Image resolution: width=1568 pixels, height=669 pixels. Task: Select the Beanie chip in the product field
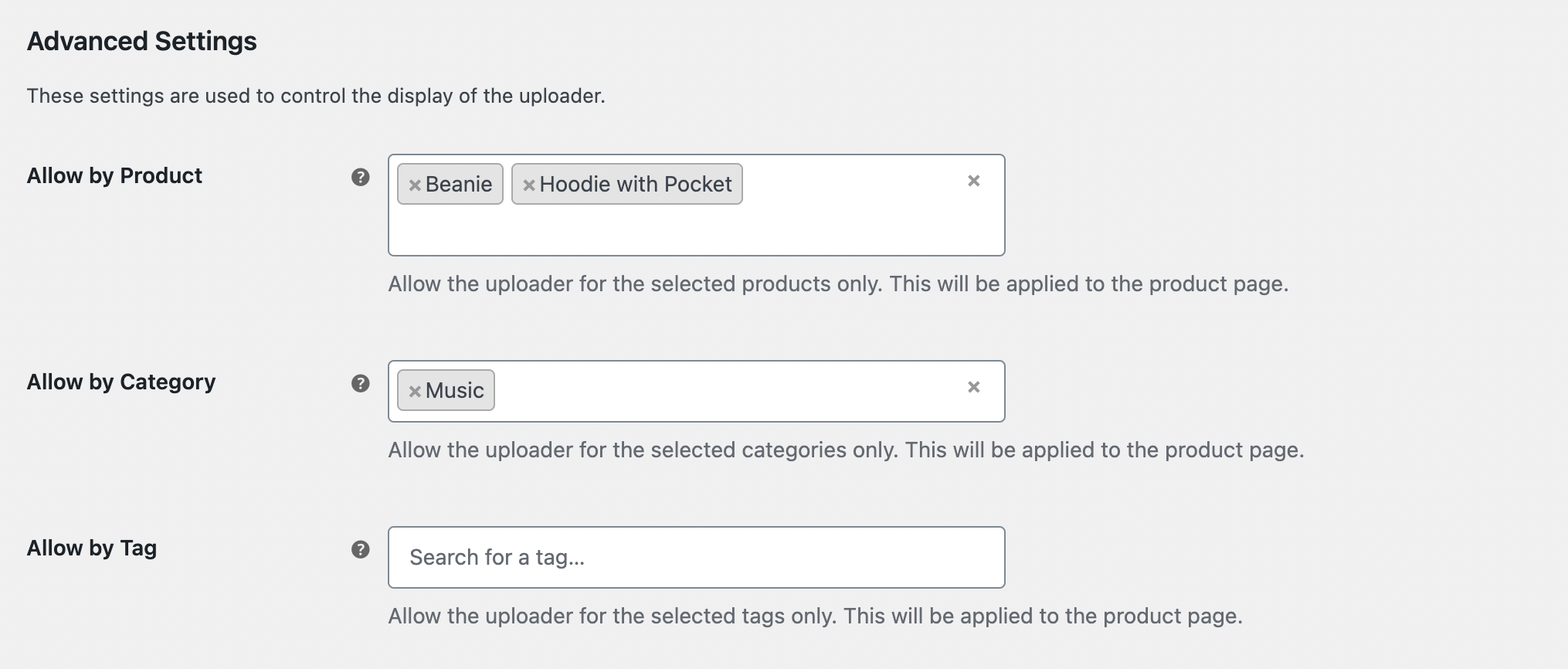pos(460,185)
